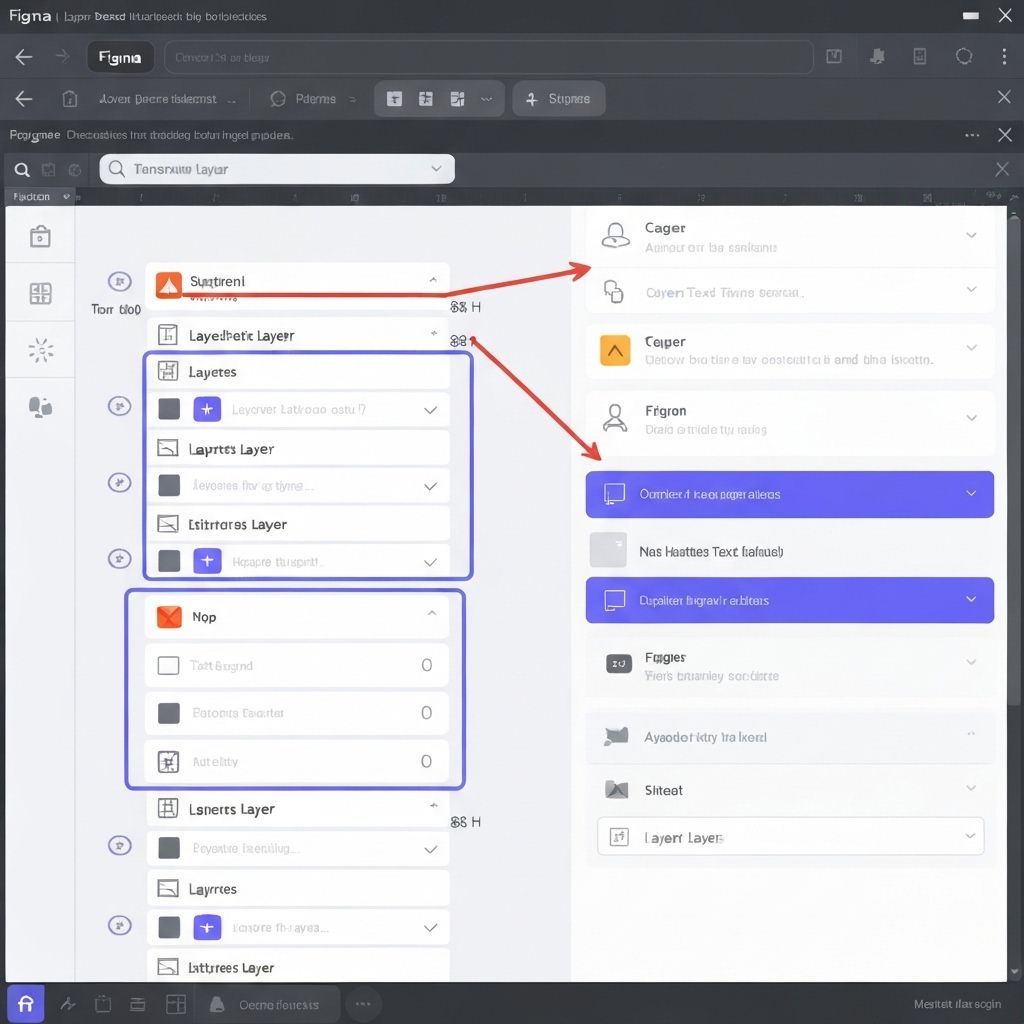1024x1024 pixels.
Task: Toggle the gray square under Laprtes Layer
Action: point(169,486)
